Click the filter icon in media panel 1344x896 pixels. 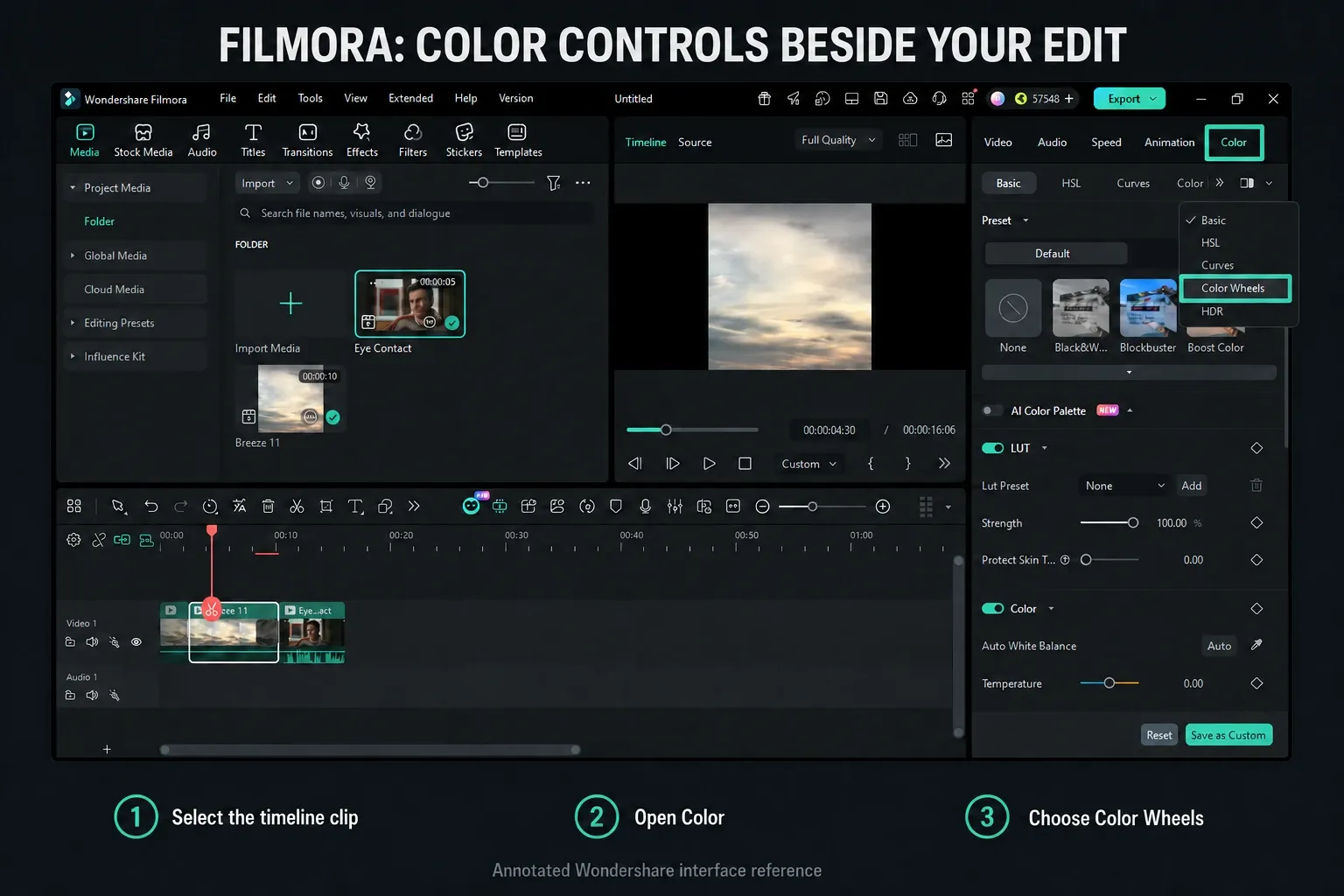click(553, 183)
